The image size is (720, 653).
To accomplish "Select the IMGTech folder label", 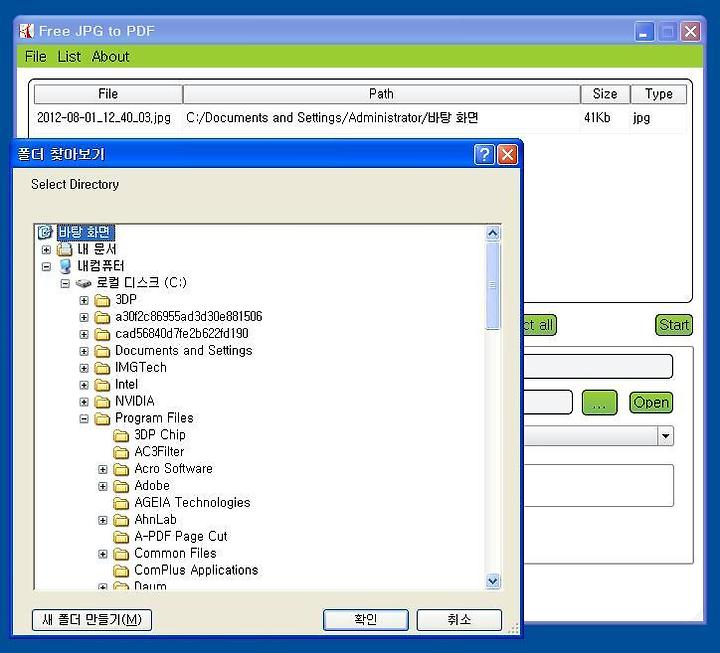I will (x=141, y=367).
